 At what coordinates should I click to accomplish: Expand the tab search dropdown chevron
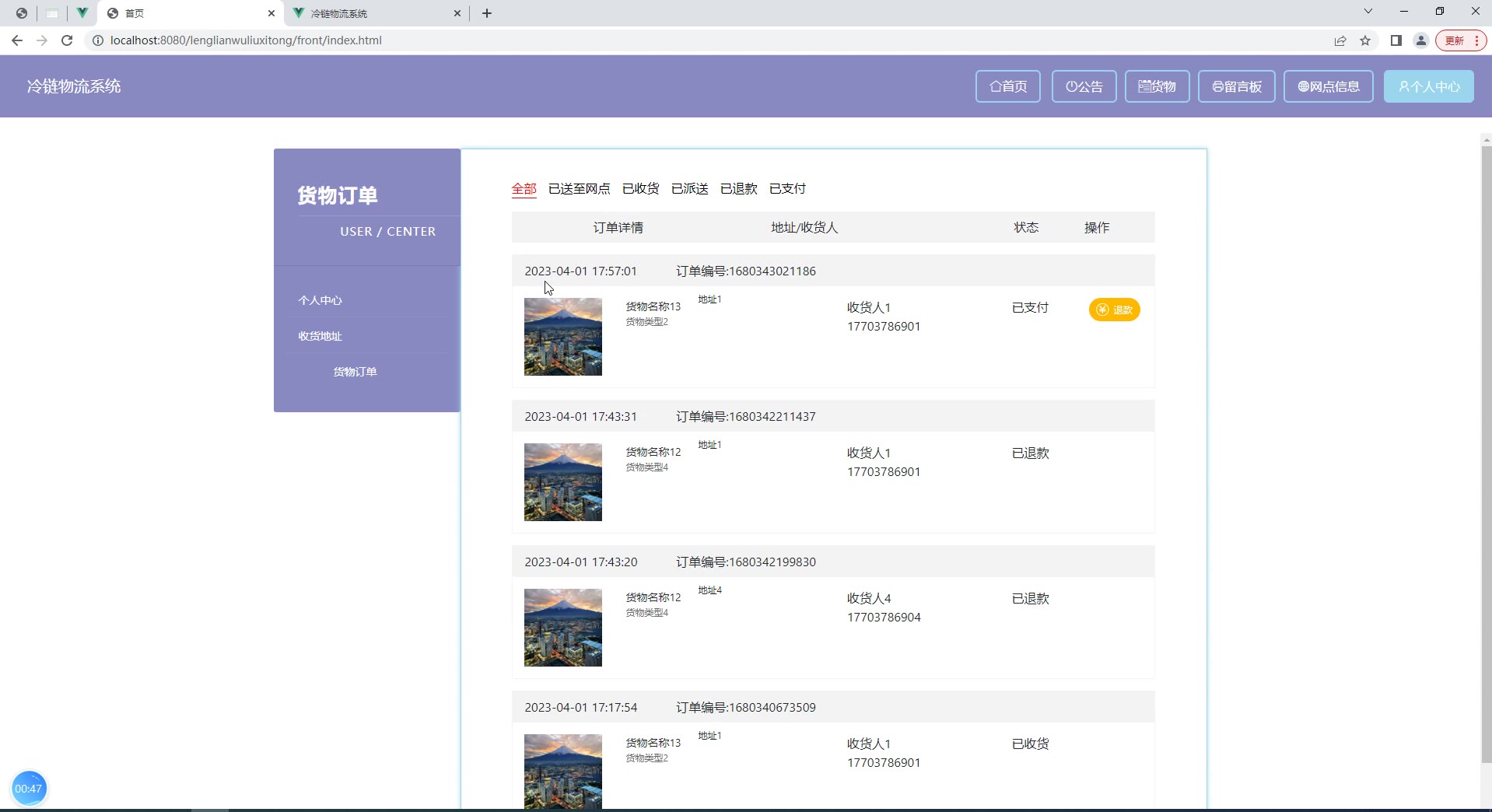pyautogui.click(x=1368, y=12)
